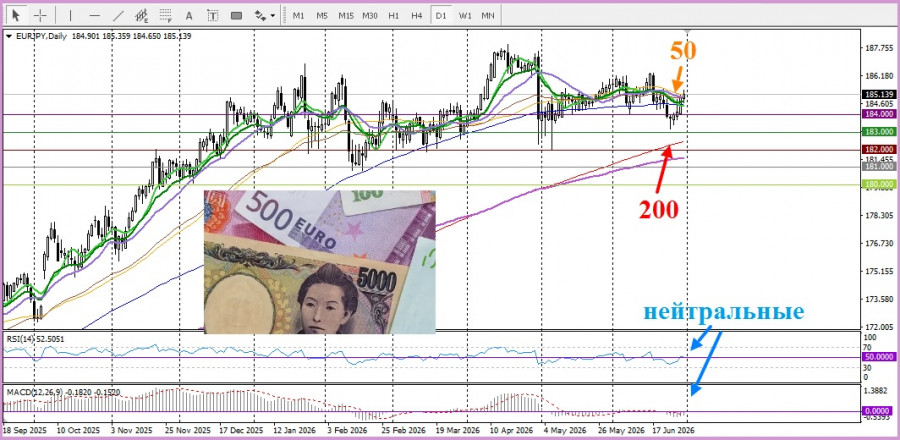The height and width of the screenshot is (440, 900).
Task: Click the MACD(12,26,9) indicator label
Action: coord(32,392)
